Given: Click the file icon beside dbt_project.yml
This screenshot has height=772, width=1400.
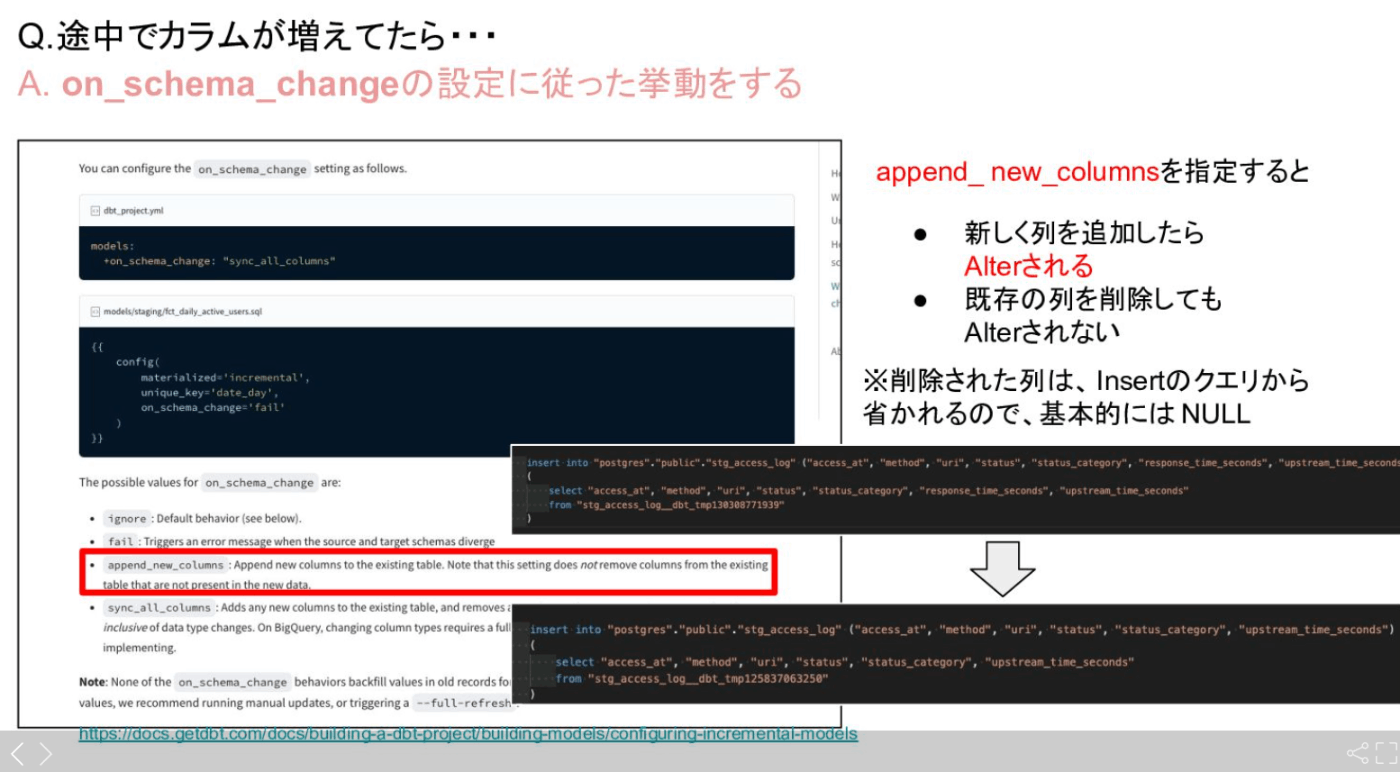Looking at the screenshot, I should pos(95,211).
